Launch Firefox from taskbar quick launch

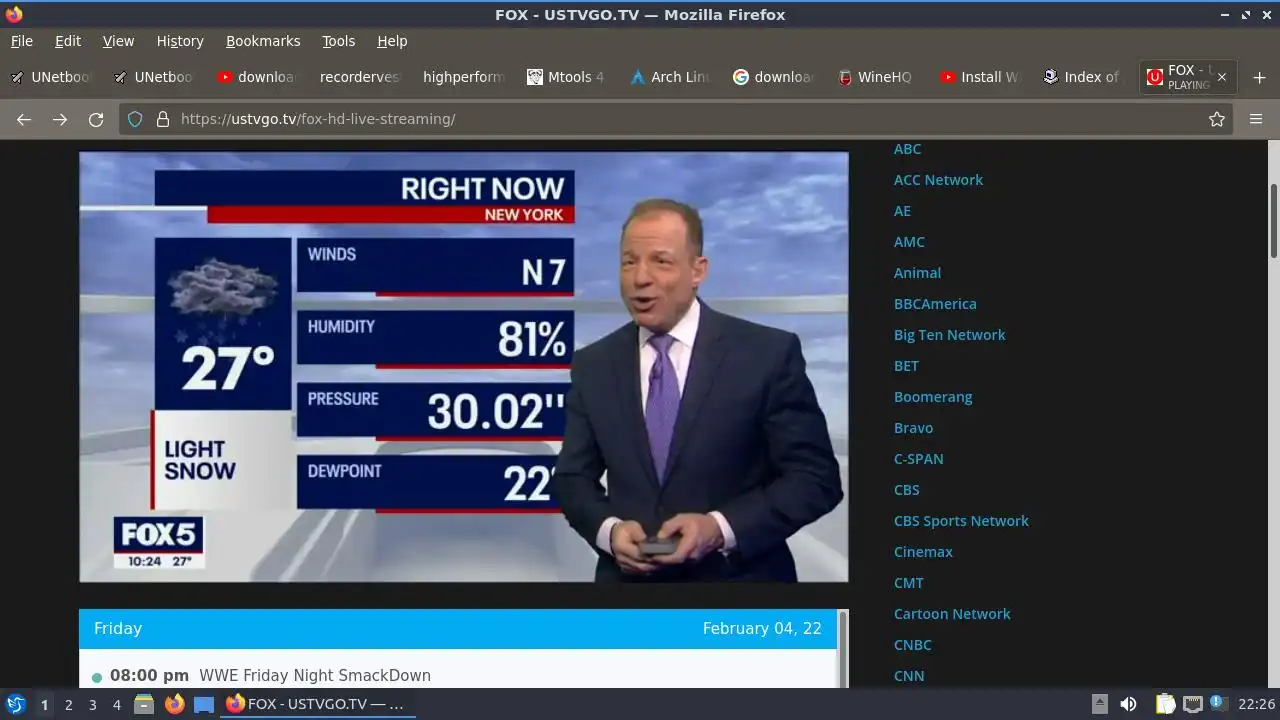coord(174,704)
